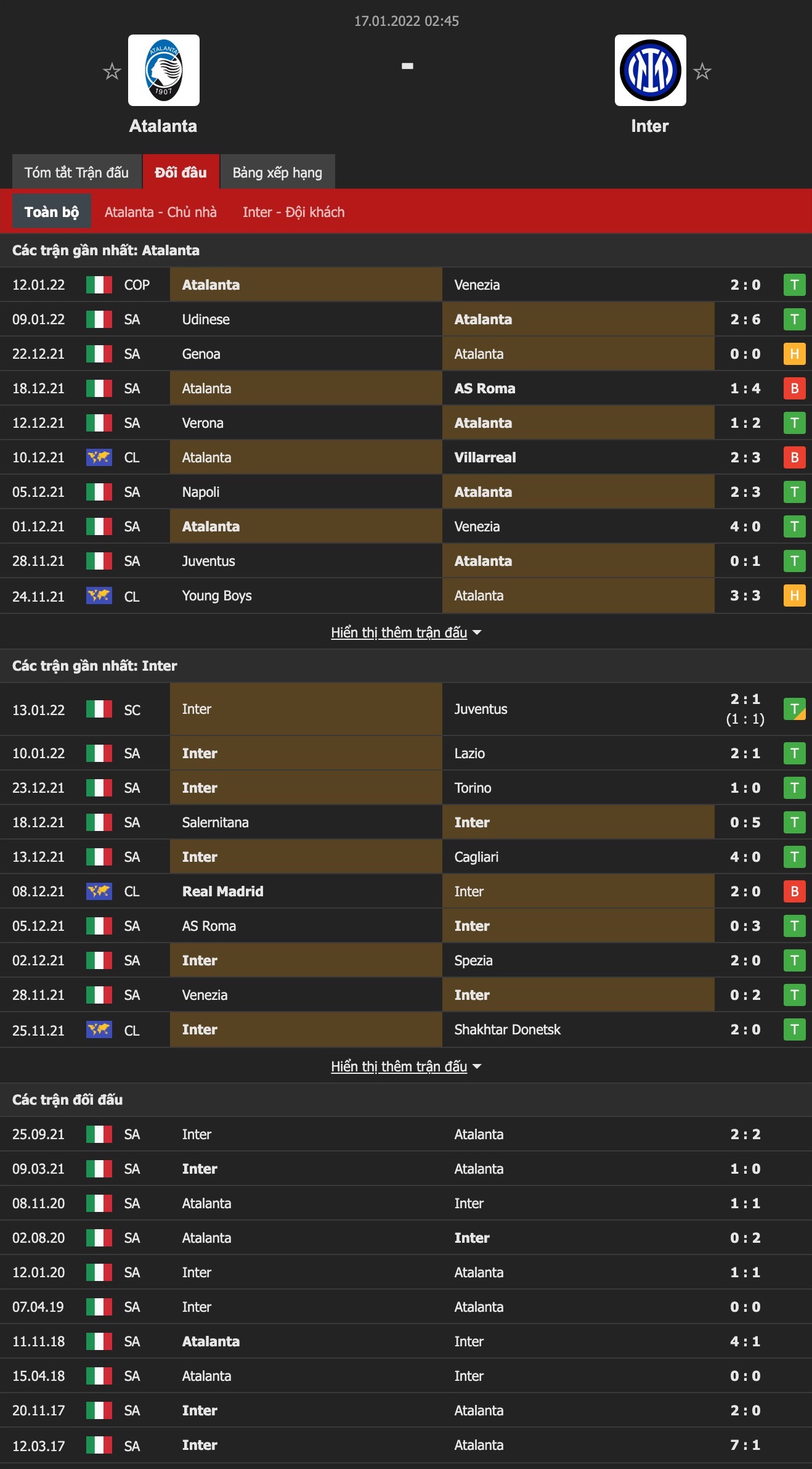Click the T badge for Inter vs Lazio
812x1469 pixels.
795,753
